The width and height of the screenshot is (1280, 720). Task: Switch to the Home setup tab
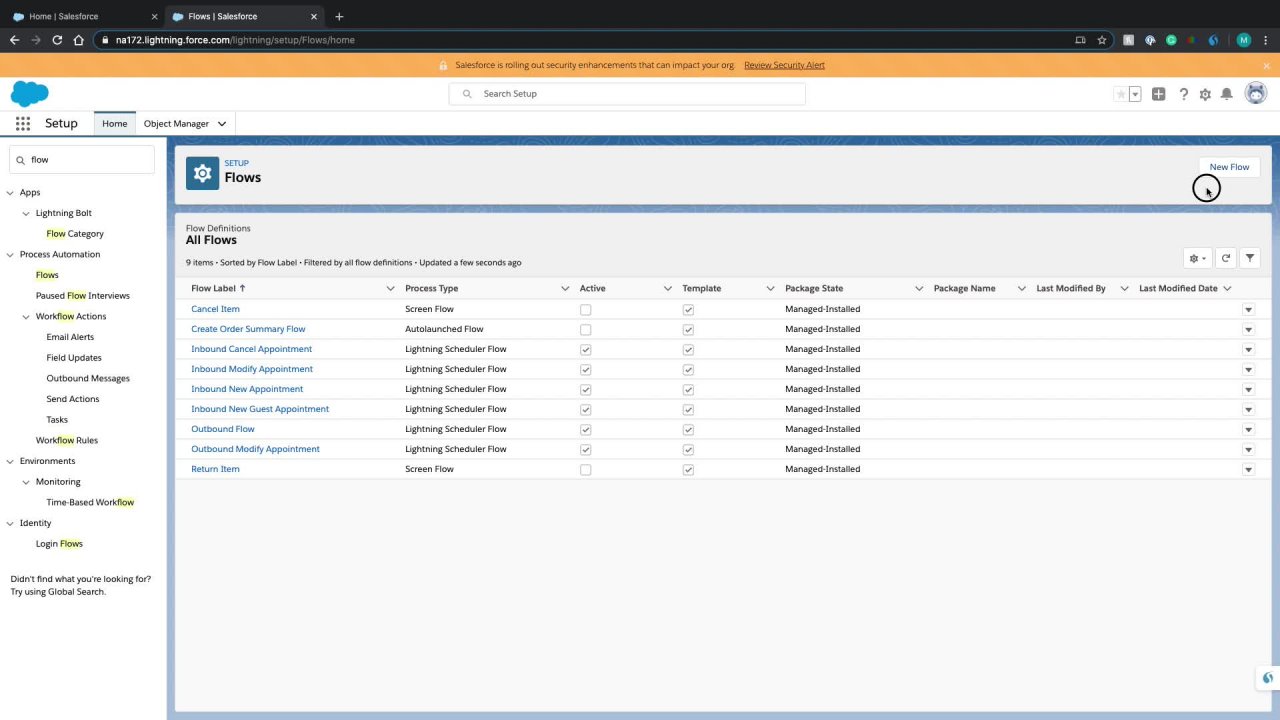pos(114,123)
